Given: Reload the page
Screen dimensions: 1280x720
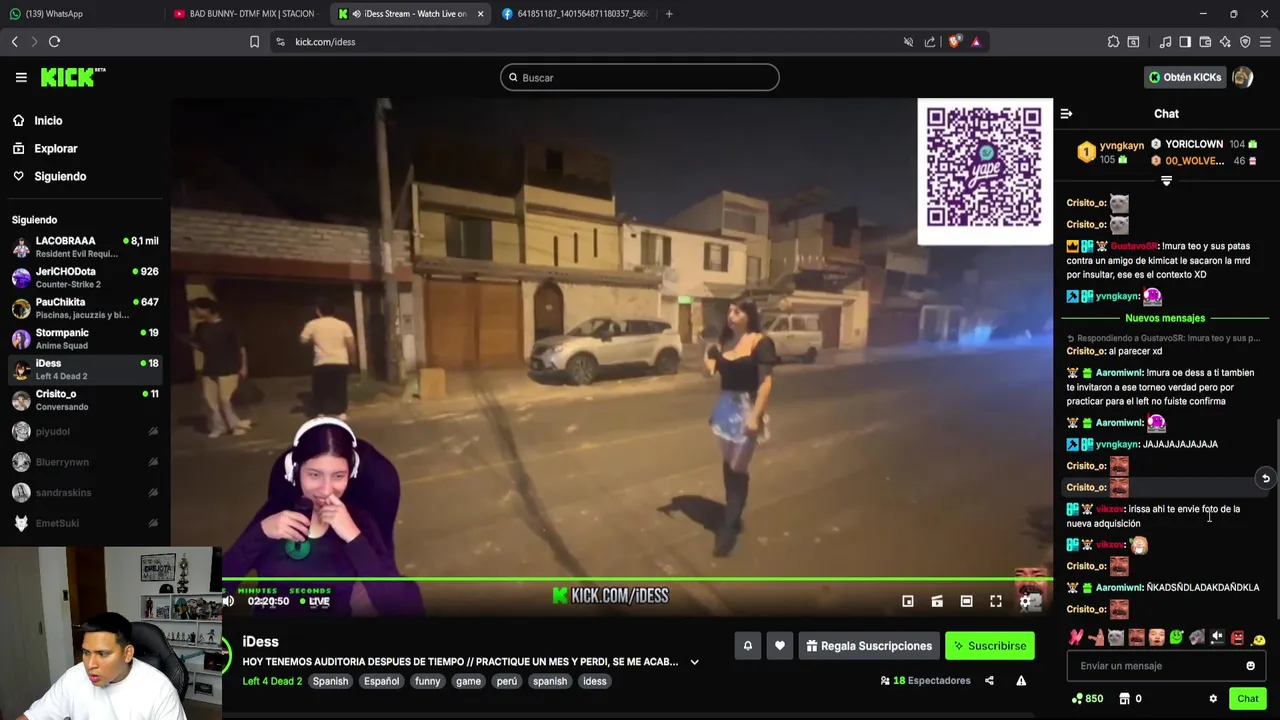Looking at the screenshot, I should pyautogui.click(x=54, y=42).
